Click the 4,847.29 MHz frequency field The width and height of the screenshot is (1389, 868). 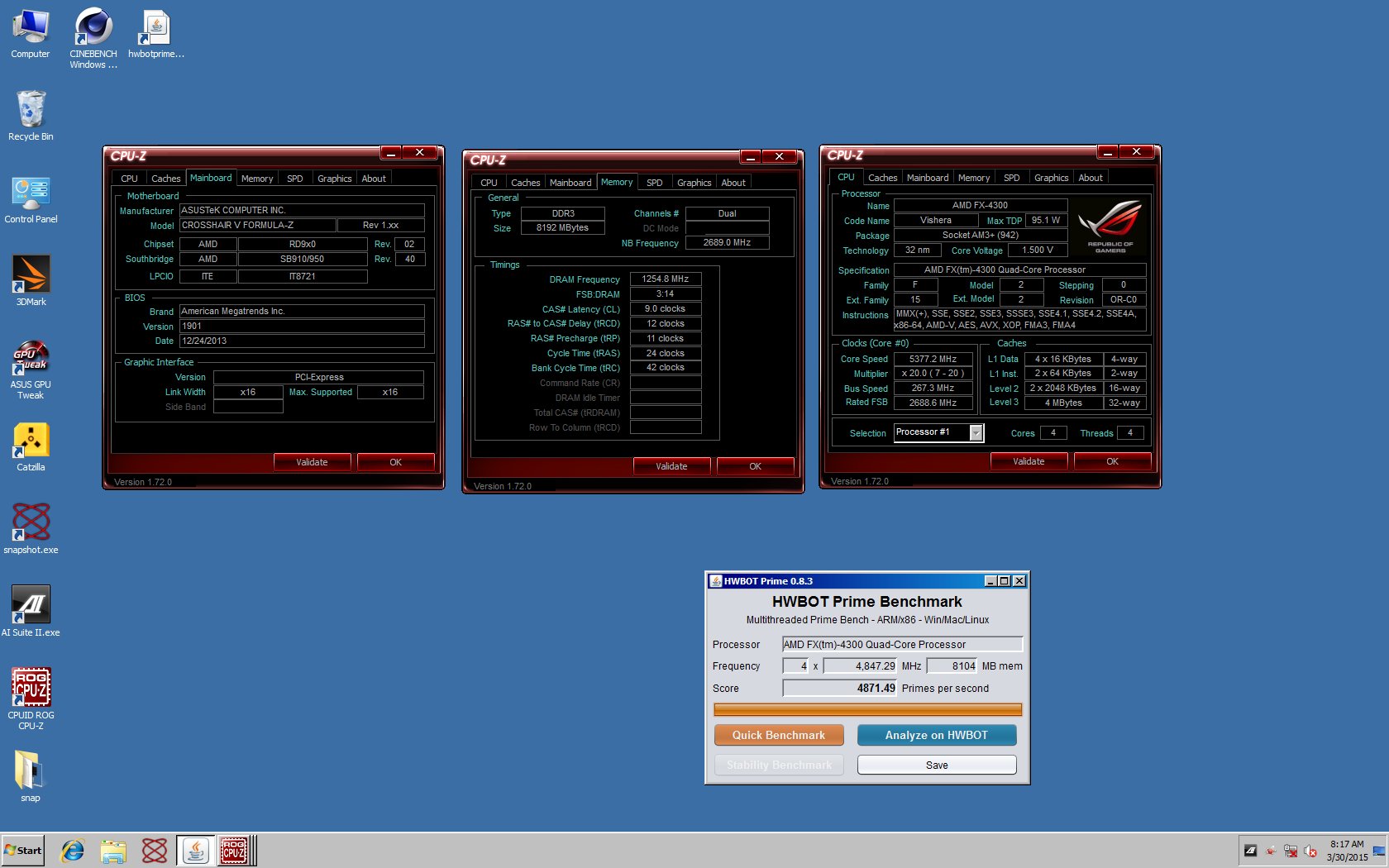(860, 665)
